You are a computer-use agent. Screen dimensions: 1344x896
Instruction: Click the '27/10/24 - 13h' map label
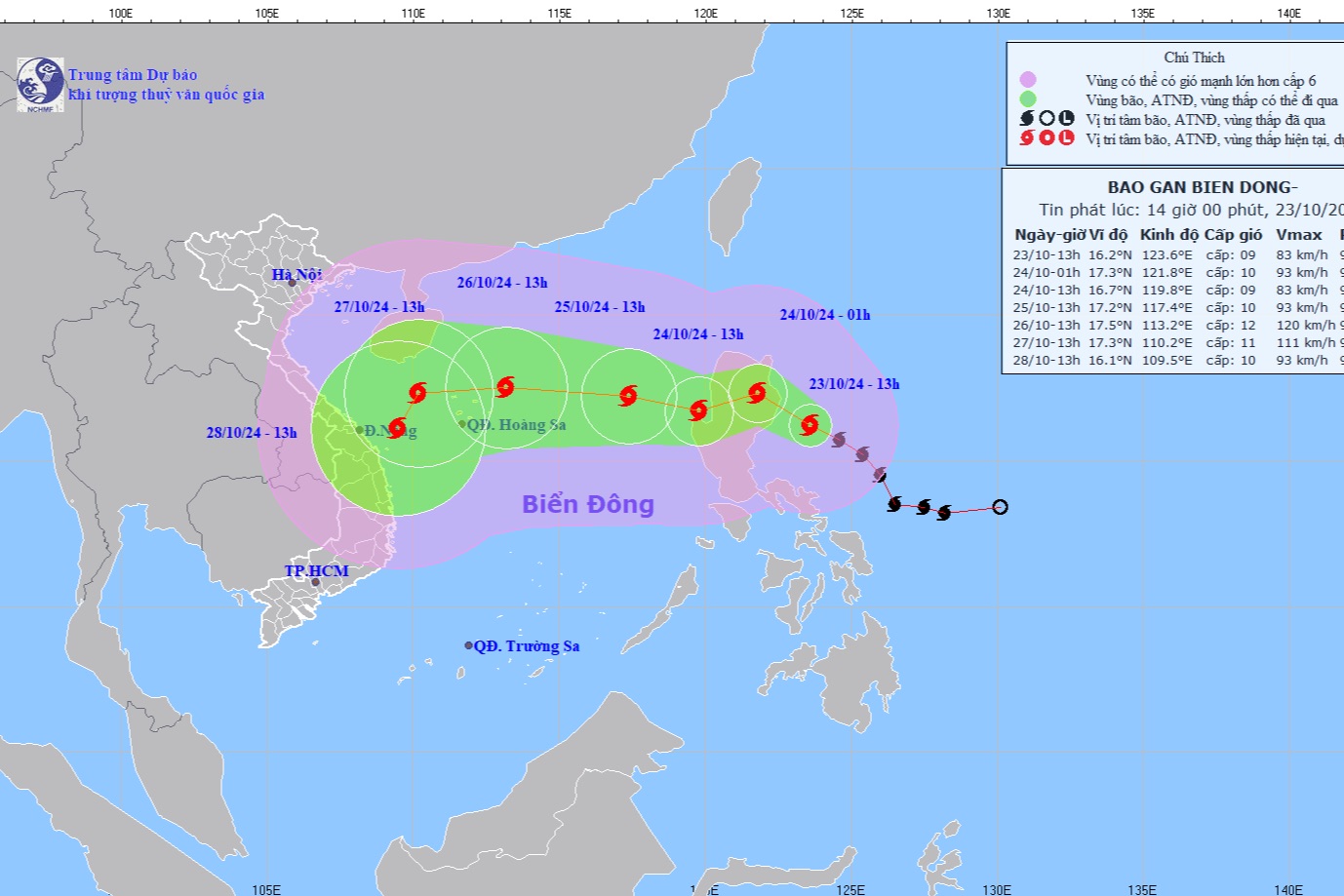coord(379,307)
